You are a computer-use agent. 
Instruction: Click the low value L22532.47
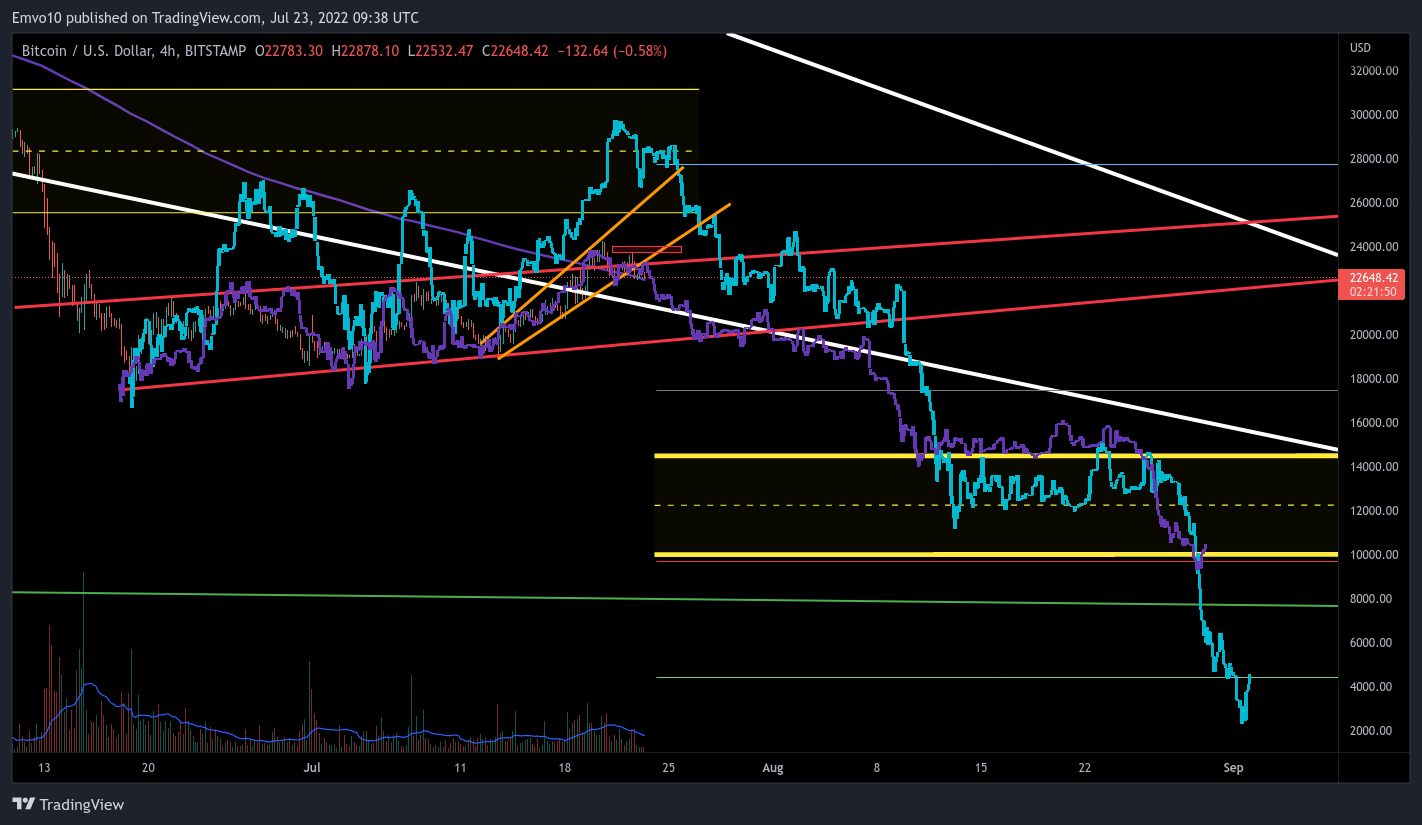point(441,50)
